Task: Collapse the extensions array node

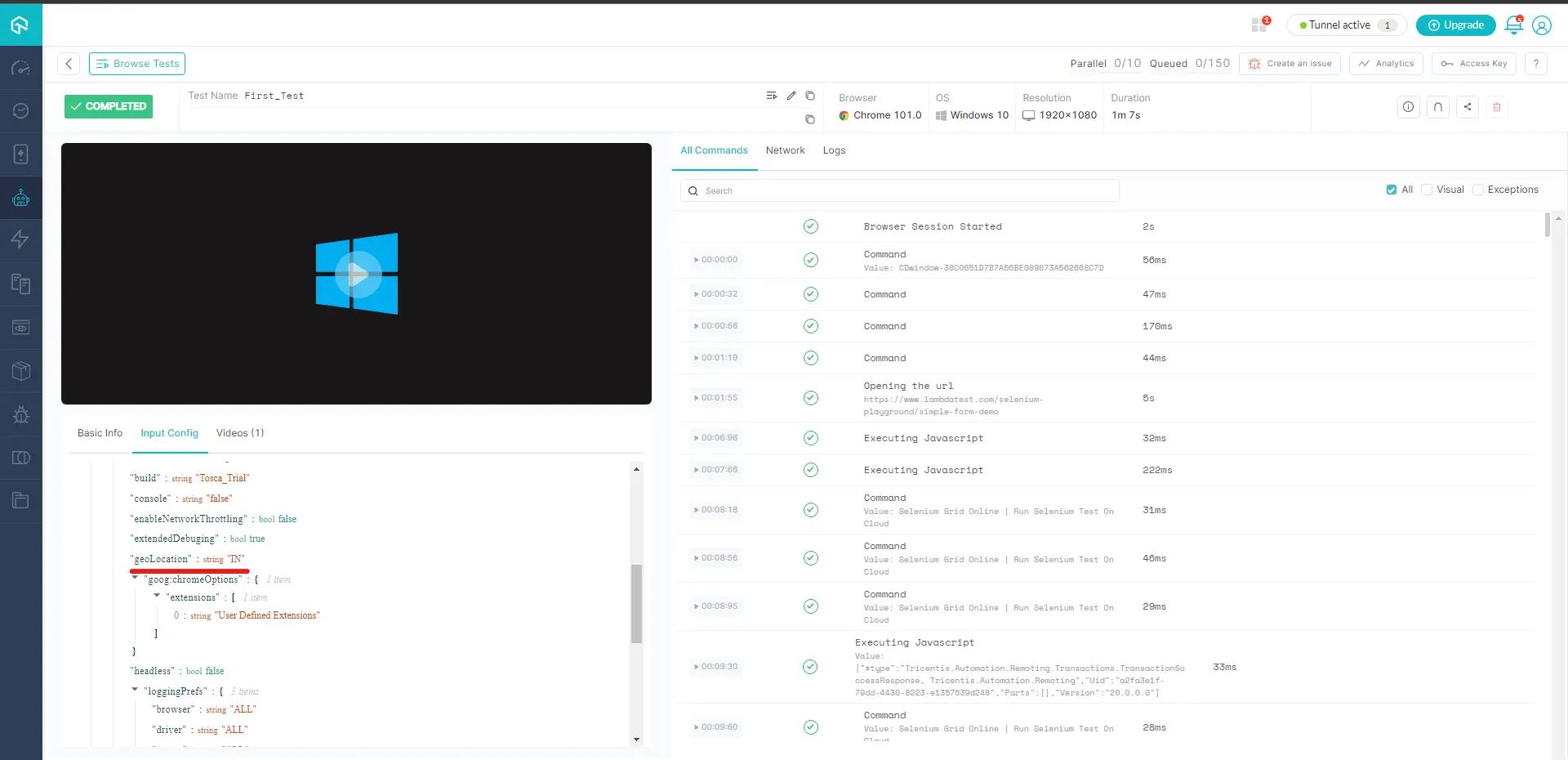Action: [x=157, y=597]
